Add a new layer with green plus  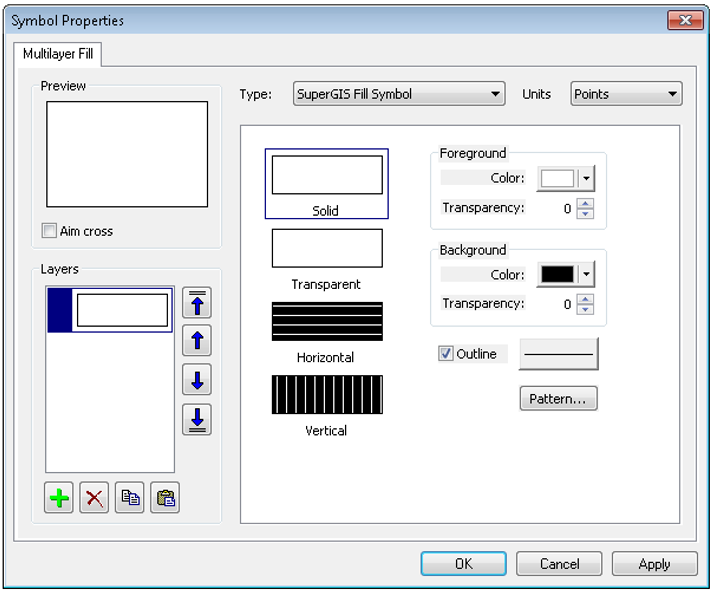[x=60, y=498]
